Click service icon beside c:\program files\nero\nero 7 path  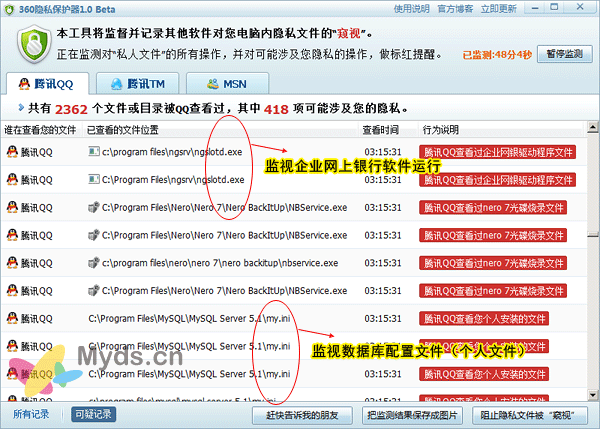[94, 263]
